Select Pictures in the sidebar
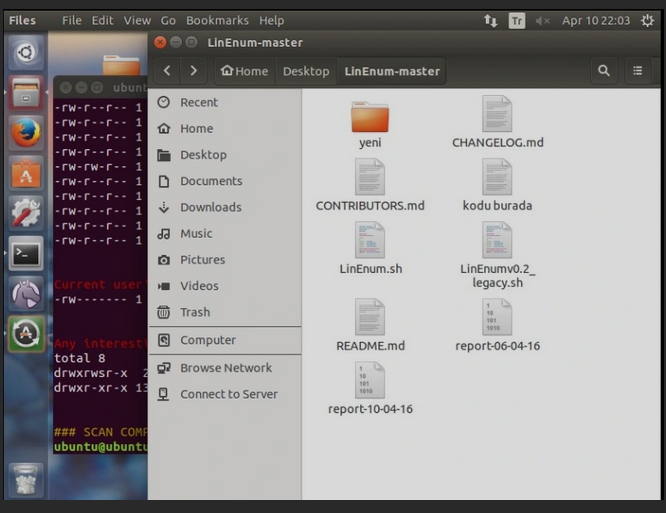 point(225,259)
